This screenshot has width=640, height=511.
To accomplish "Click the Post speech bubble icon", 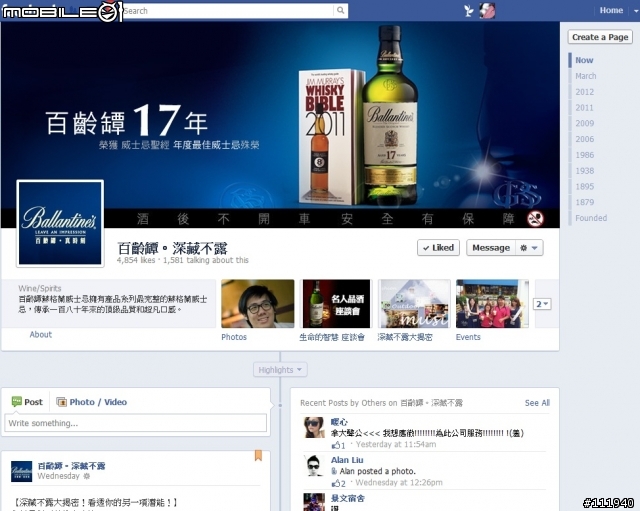I will pos(16,402).
